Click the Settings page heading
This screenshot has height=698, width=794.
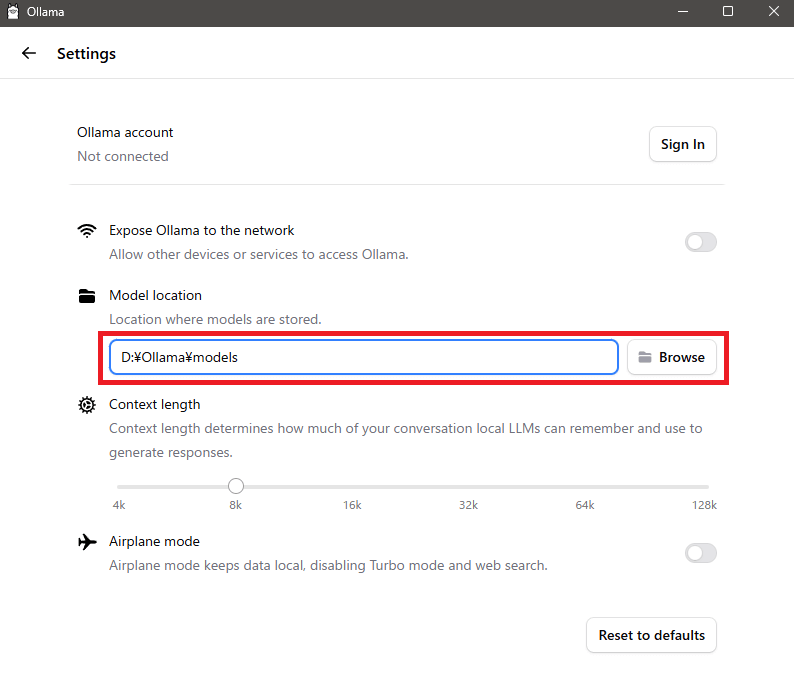86,54
